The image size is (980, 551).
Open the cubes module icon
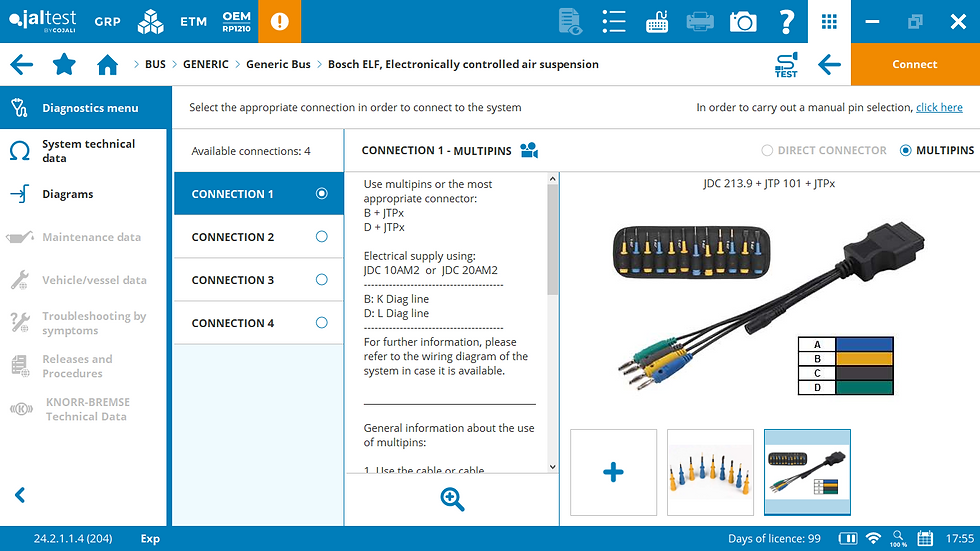(x=150, y=22)
